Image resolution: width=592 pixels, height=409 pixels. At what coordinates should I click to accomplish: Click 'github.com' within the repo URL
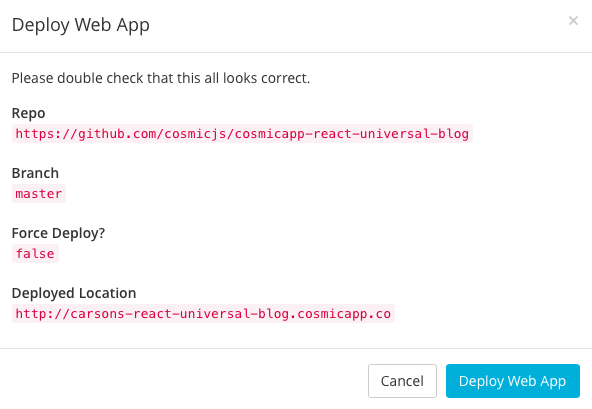tap(116, 134)
